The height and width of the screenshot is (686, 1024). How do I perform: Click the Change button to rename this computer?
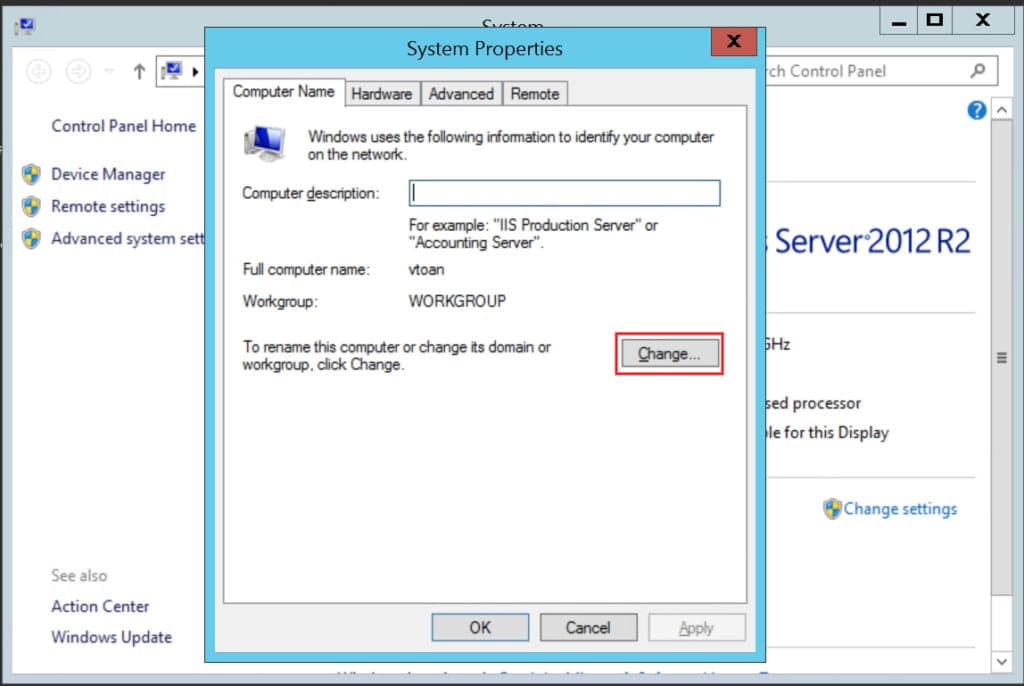[669, 353]
